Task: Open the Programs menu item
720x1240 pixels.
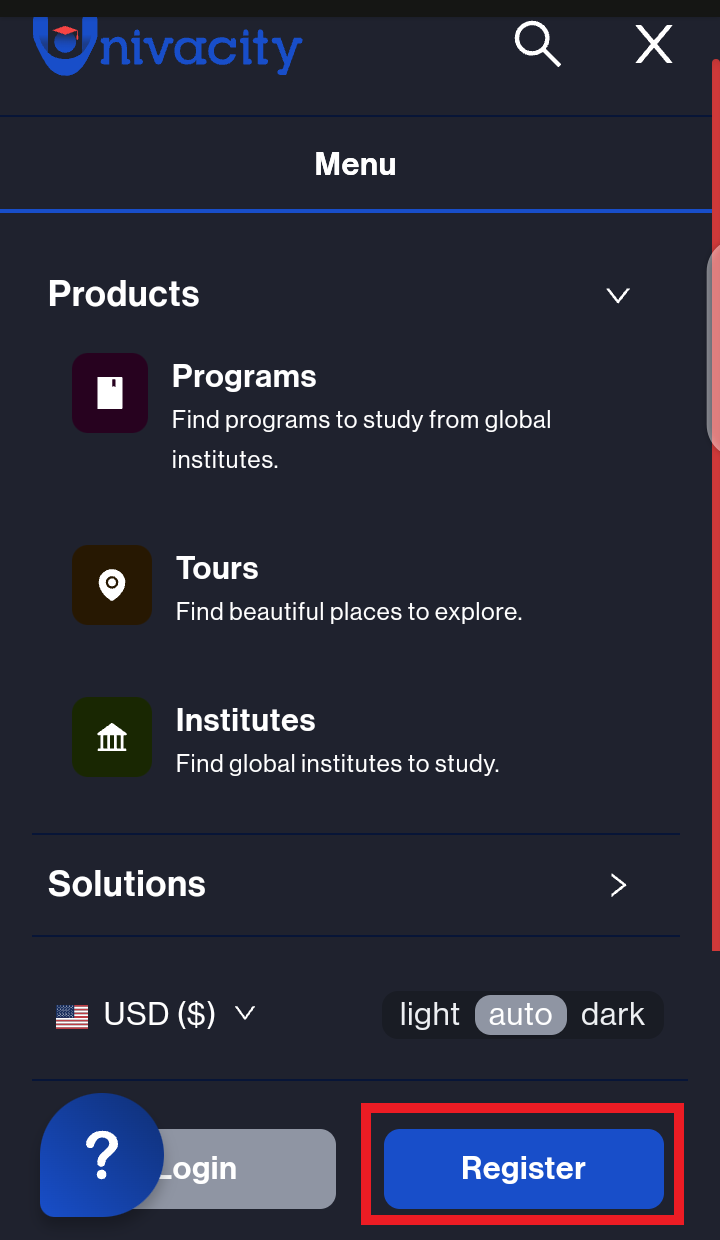Action: (x=244, y=376)
